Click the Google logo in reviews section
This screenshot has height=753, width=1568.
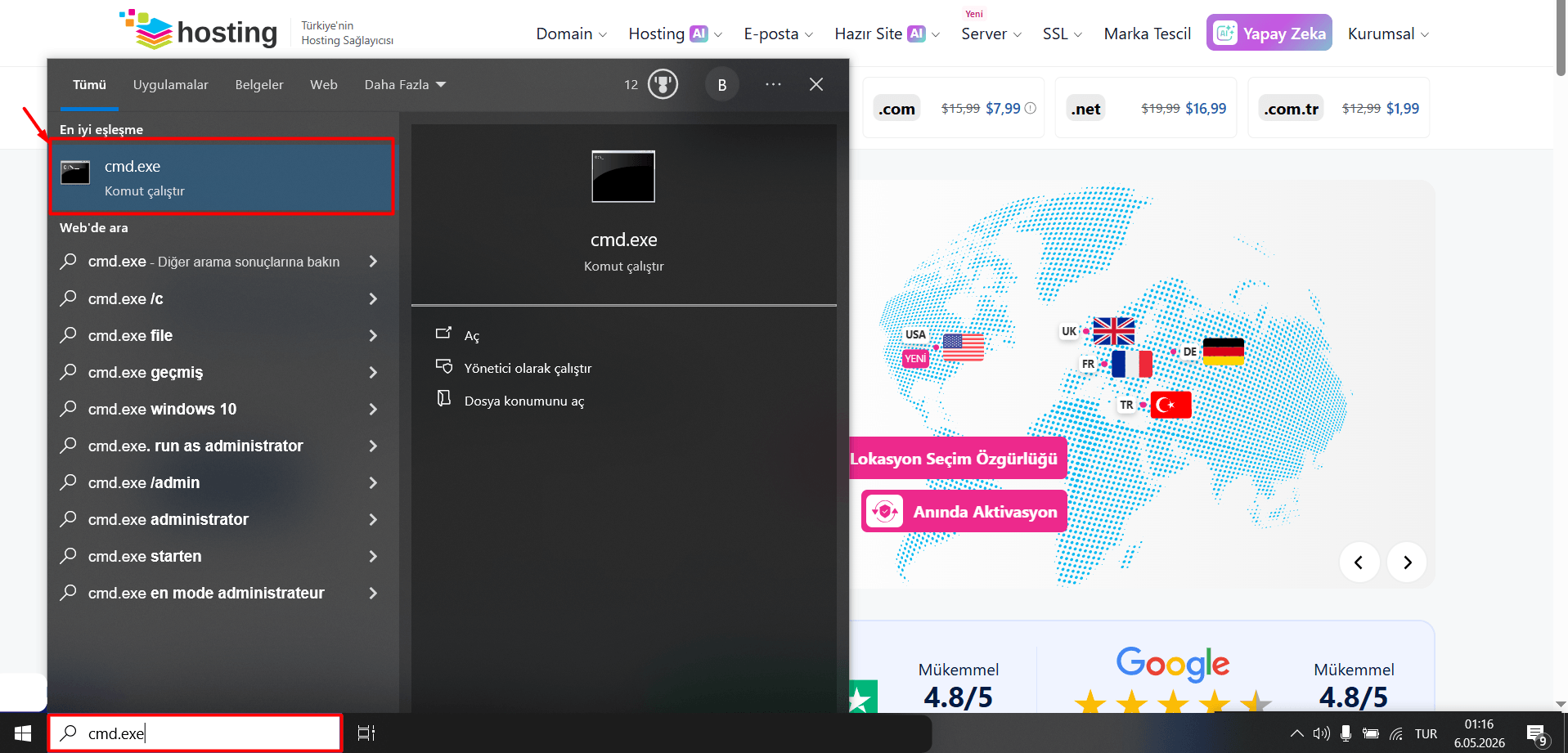[x=1173, y=664]
